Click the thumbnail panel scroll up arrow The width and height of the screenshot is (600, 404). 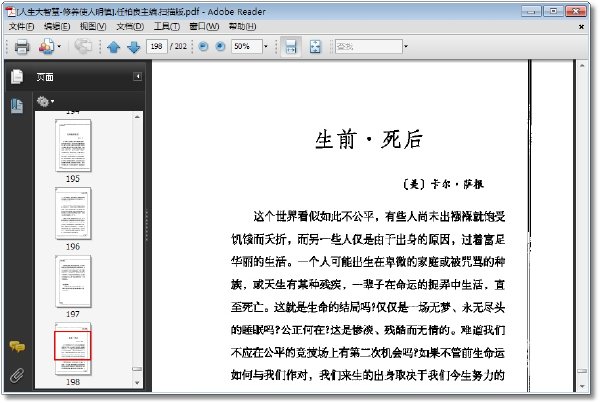tap(137, 117)
